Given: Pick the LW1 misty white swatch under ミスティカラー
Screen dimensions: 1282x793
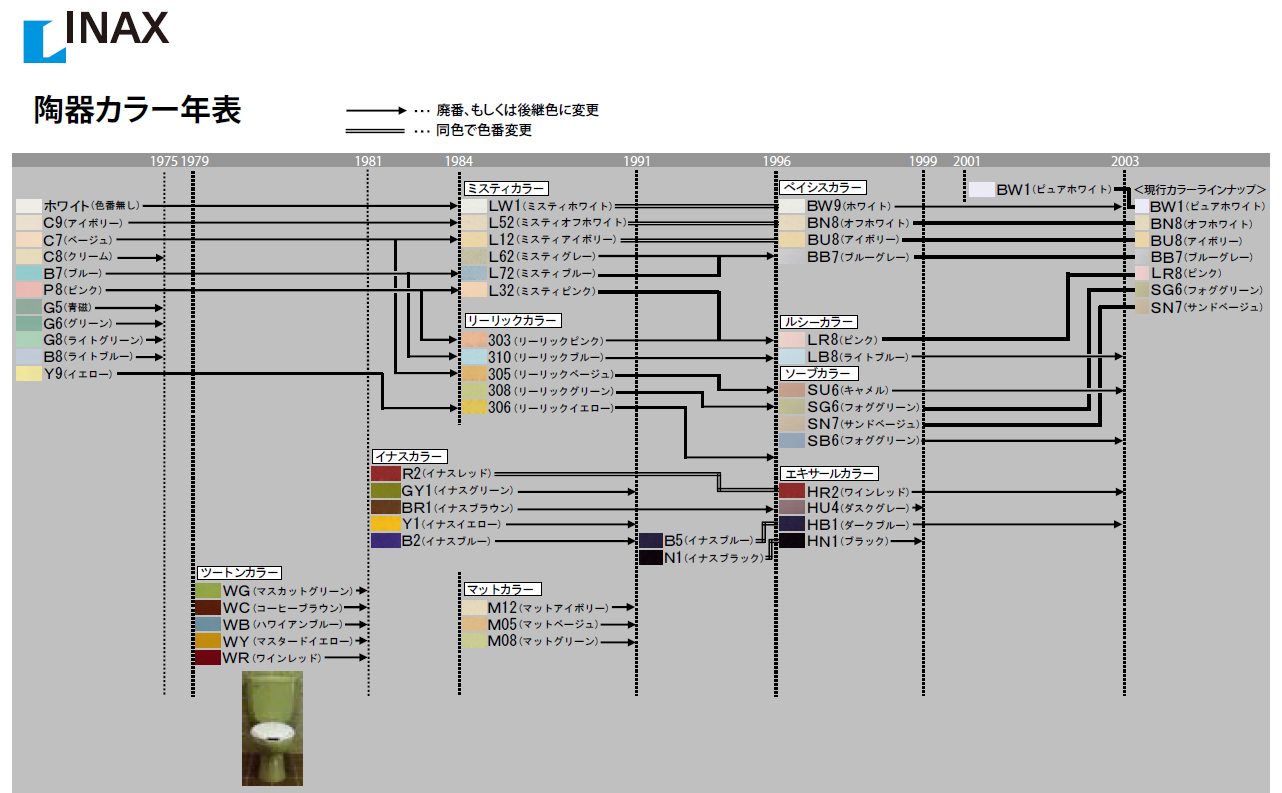Looking at the screenshot, I should coord(474,206).
